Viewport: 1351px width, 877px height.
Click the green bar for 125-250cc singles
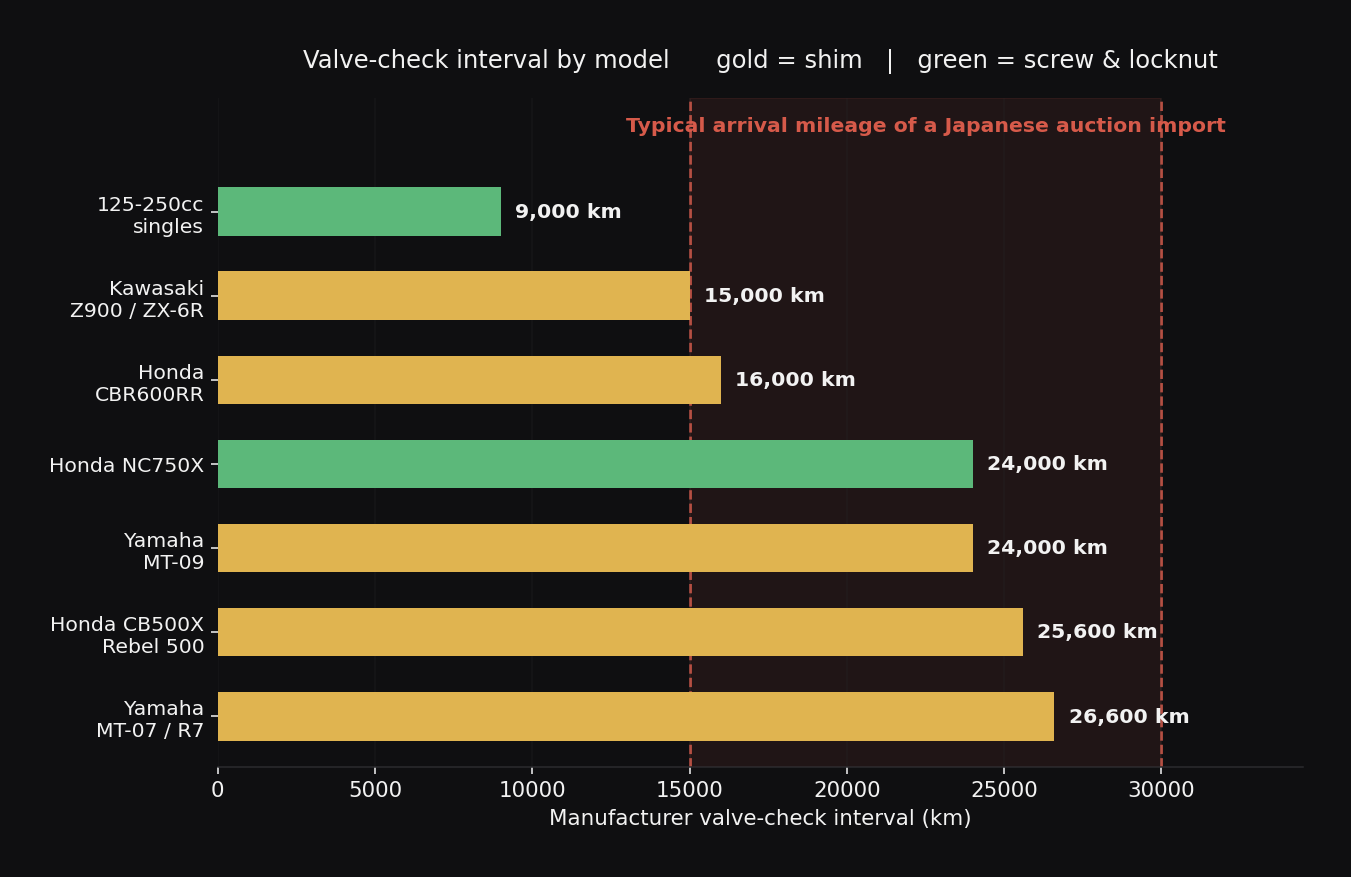pos(359,212)
